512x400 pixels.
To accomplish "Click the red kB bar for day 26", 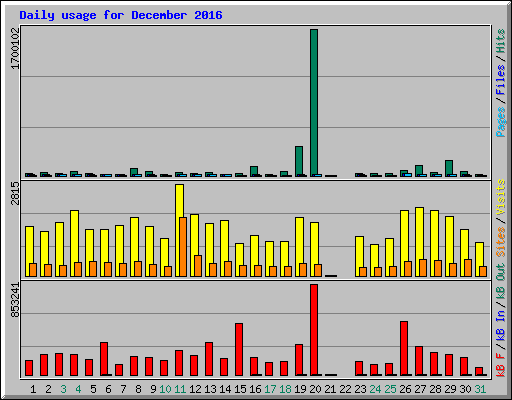I will coord(404,348).
